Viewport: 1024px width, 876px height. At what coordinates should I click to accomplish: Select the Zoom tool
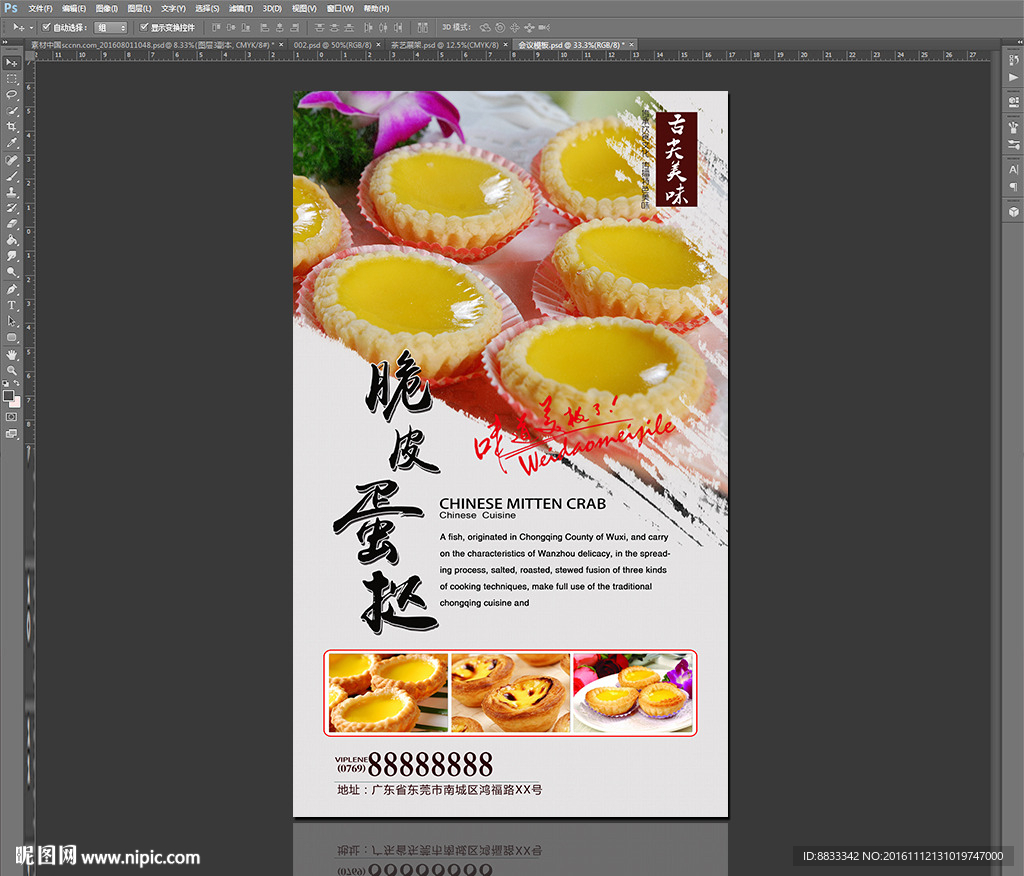tap(12, 370)
